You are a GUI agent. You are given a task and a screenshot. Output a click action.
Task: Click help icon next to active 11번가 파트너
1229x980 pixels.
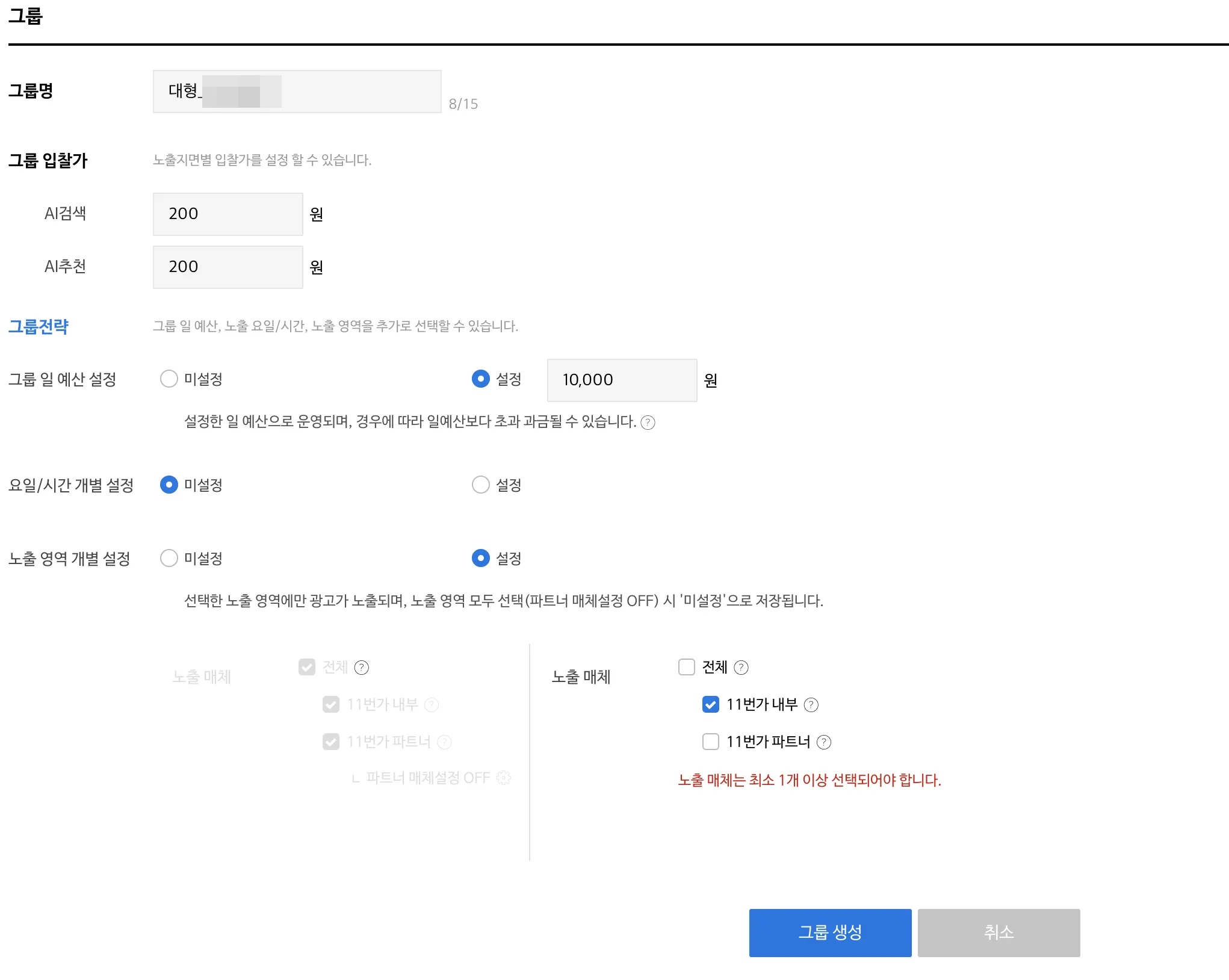[824, 742]
